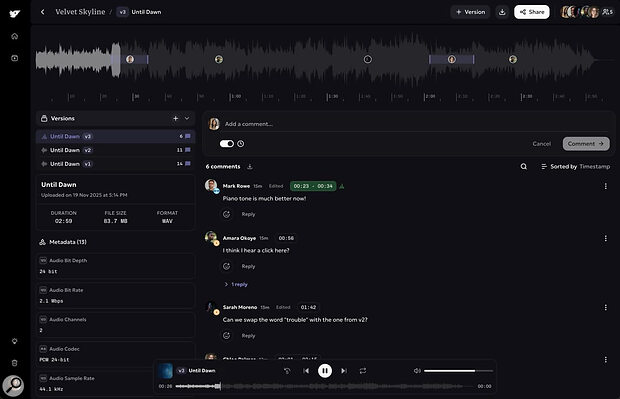Viewport: 620px width, 399px height.
Task: Reply to Amara Okoye's comment
Action: [248, 266]
